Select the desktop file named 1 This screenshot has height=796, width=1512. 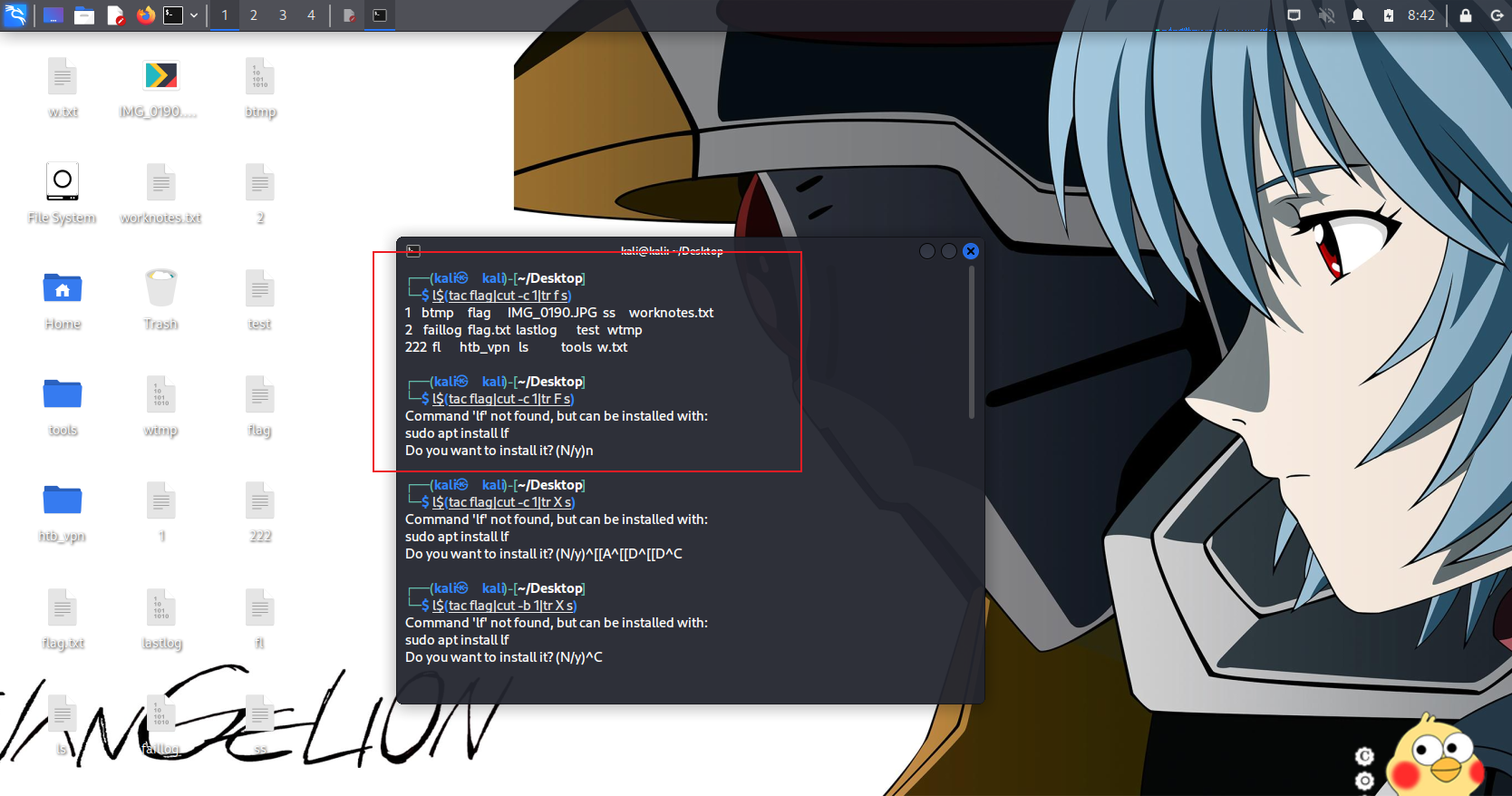[160, 511]
